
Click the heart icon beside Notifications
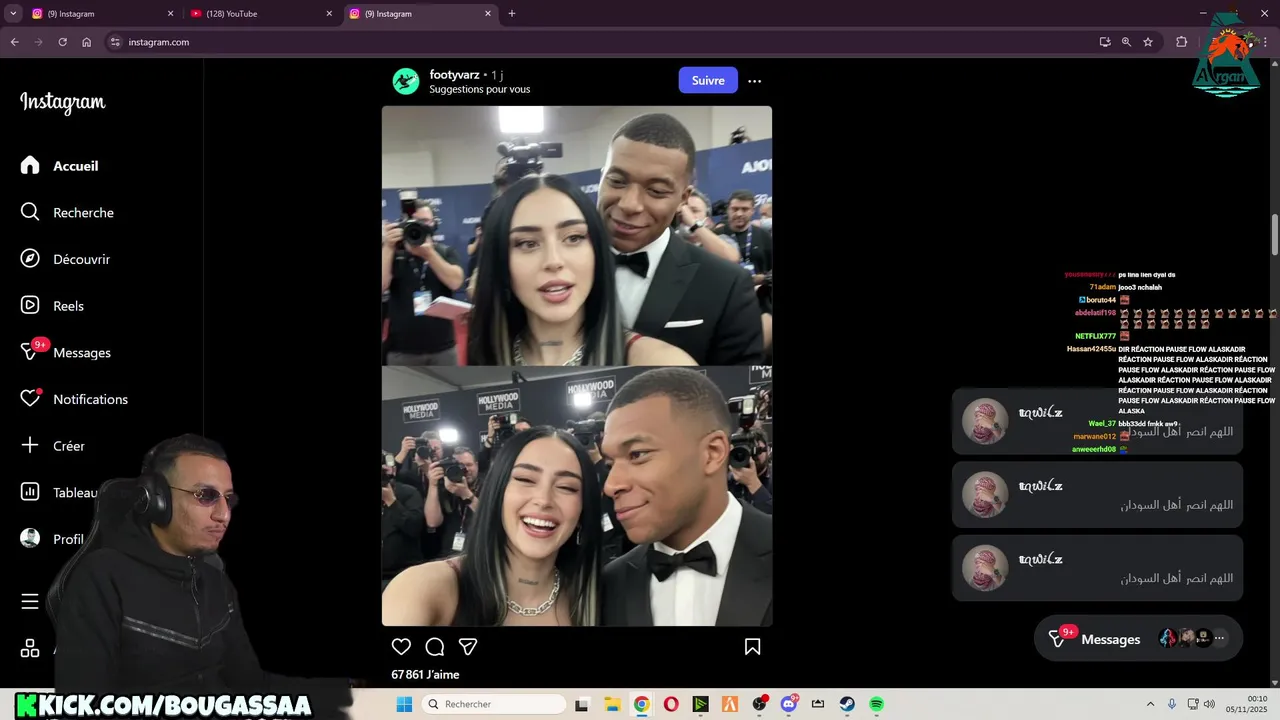click(x=30, y=399)
